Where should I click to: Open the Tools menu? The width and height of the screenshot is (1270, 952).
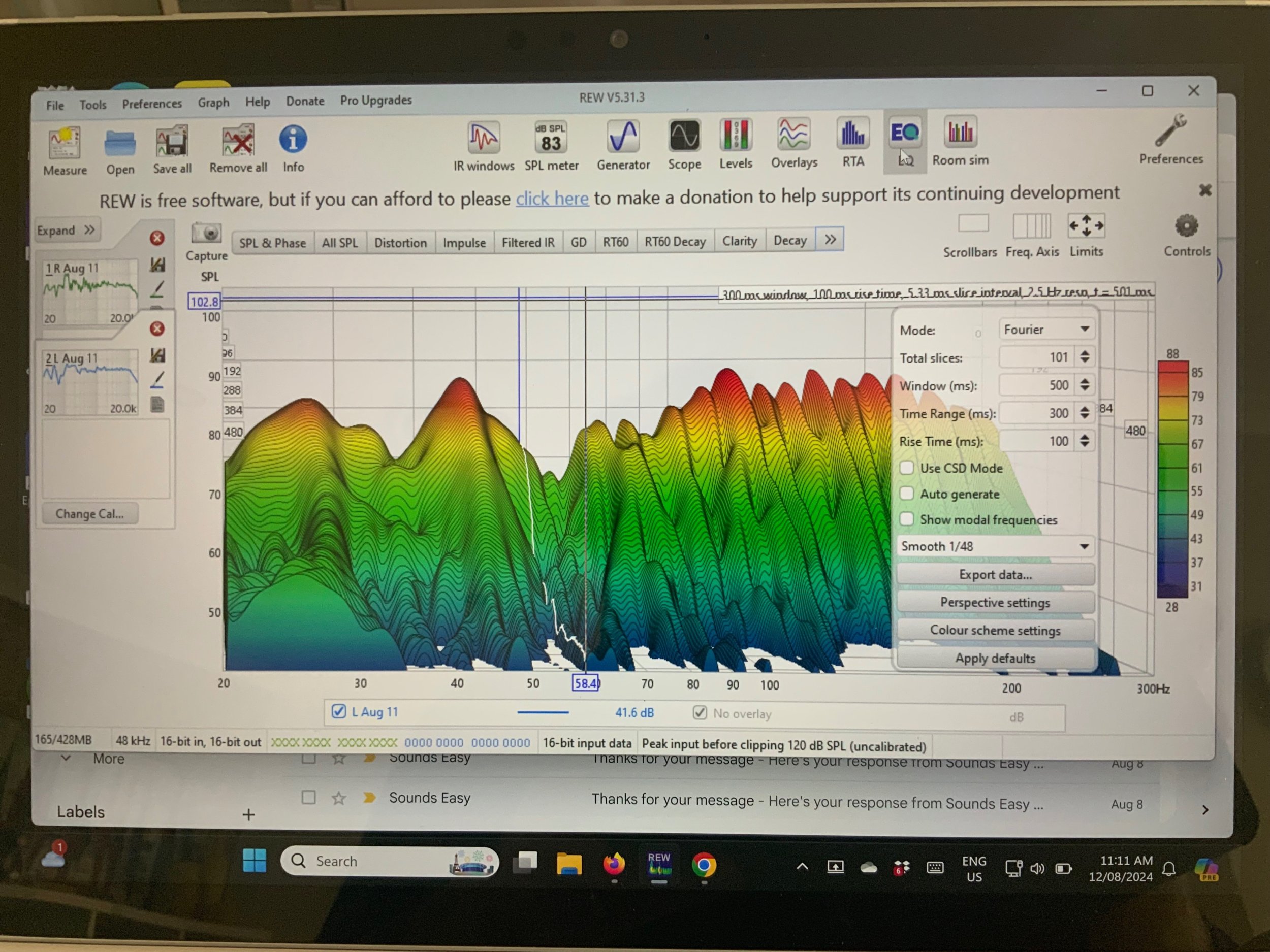coord(92,105)
